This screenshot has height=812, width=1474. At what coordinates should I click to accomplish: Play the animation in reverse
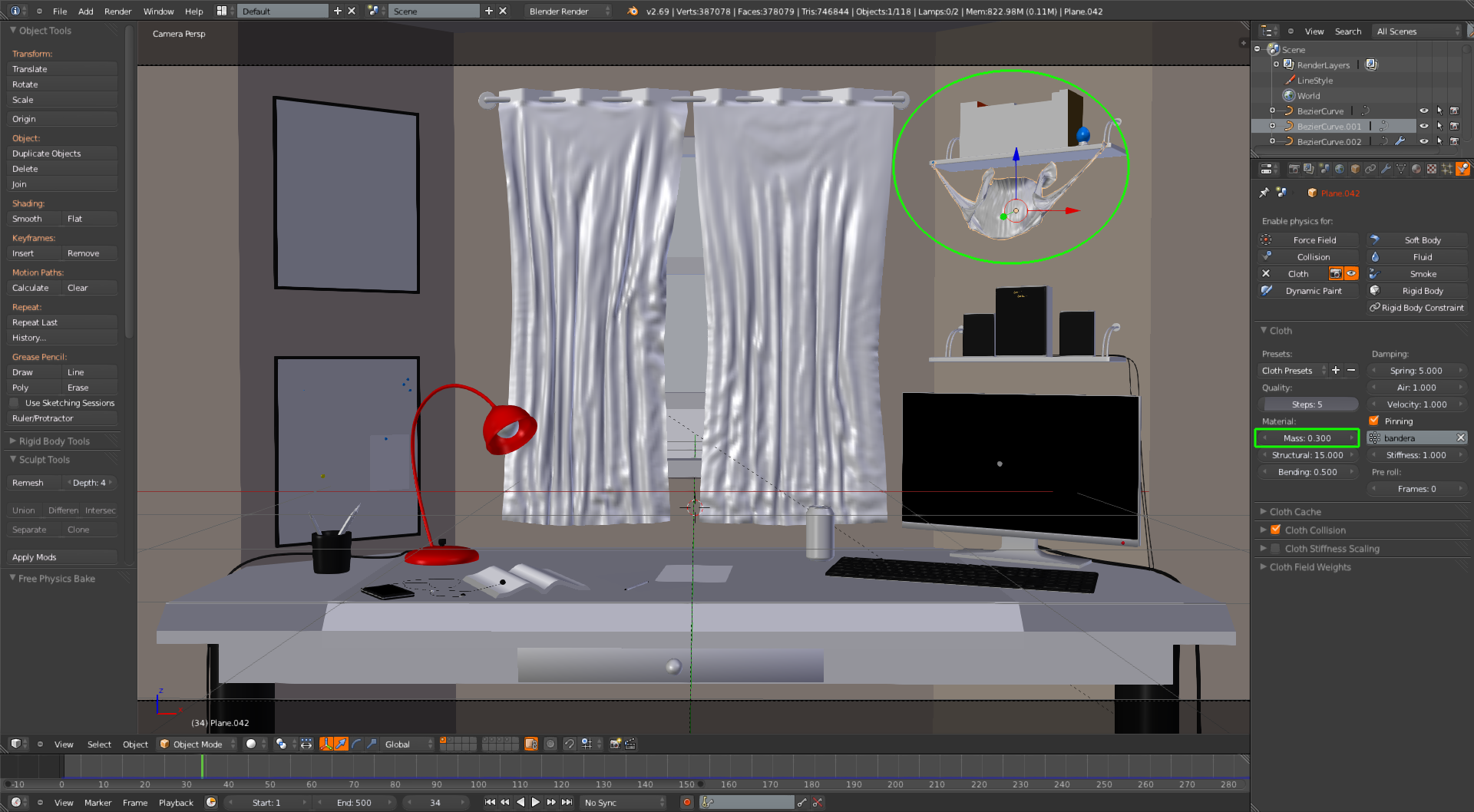521,802
